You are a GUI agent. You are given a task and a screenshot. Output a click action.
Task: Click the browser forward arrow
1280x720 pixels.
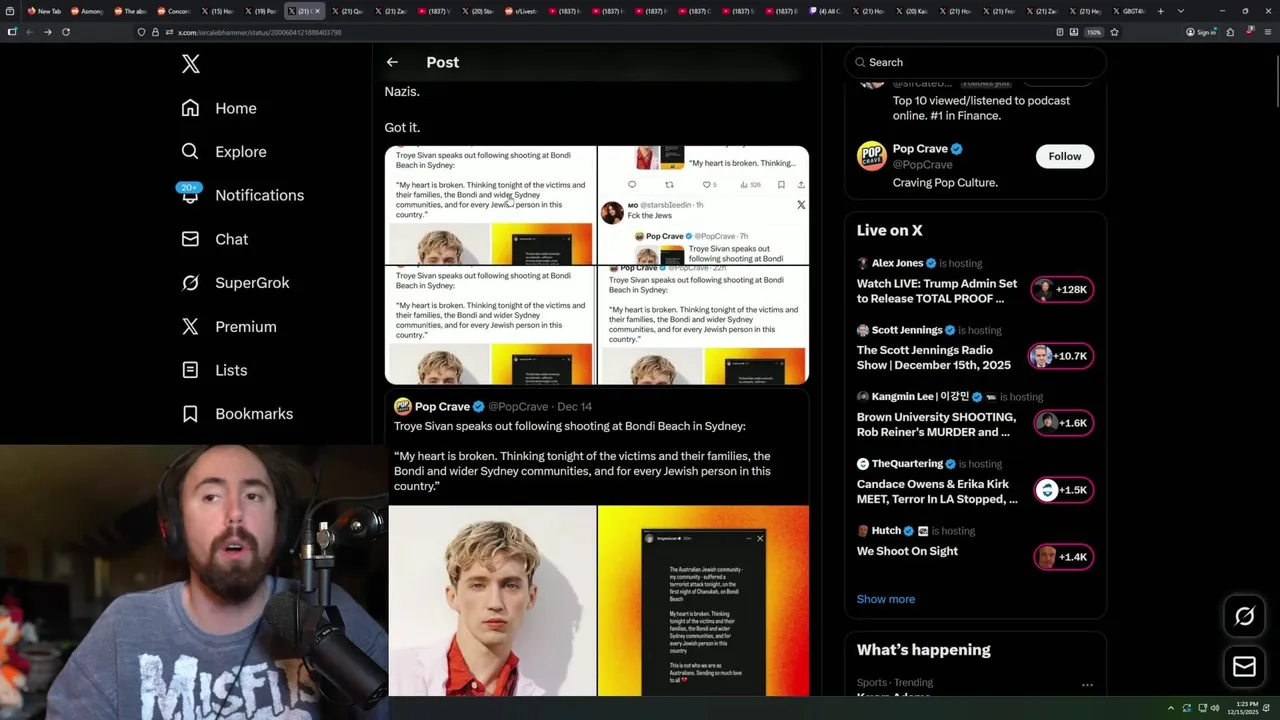47,32
